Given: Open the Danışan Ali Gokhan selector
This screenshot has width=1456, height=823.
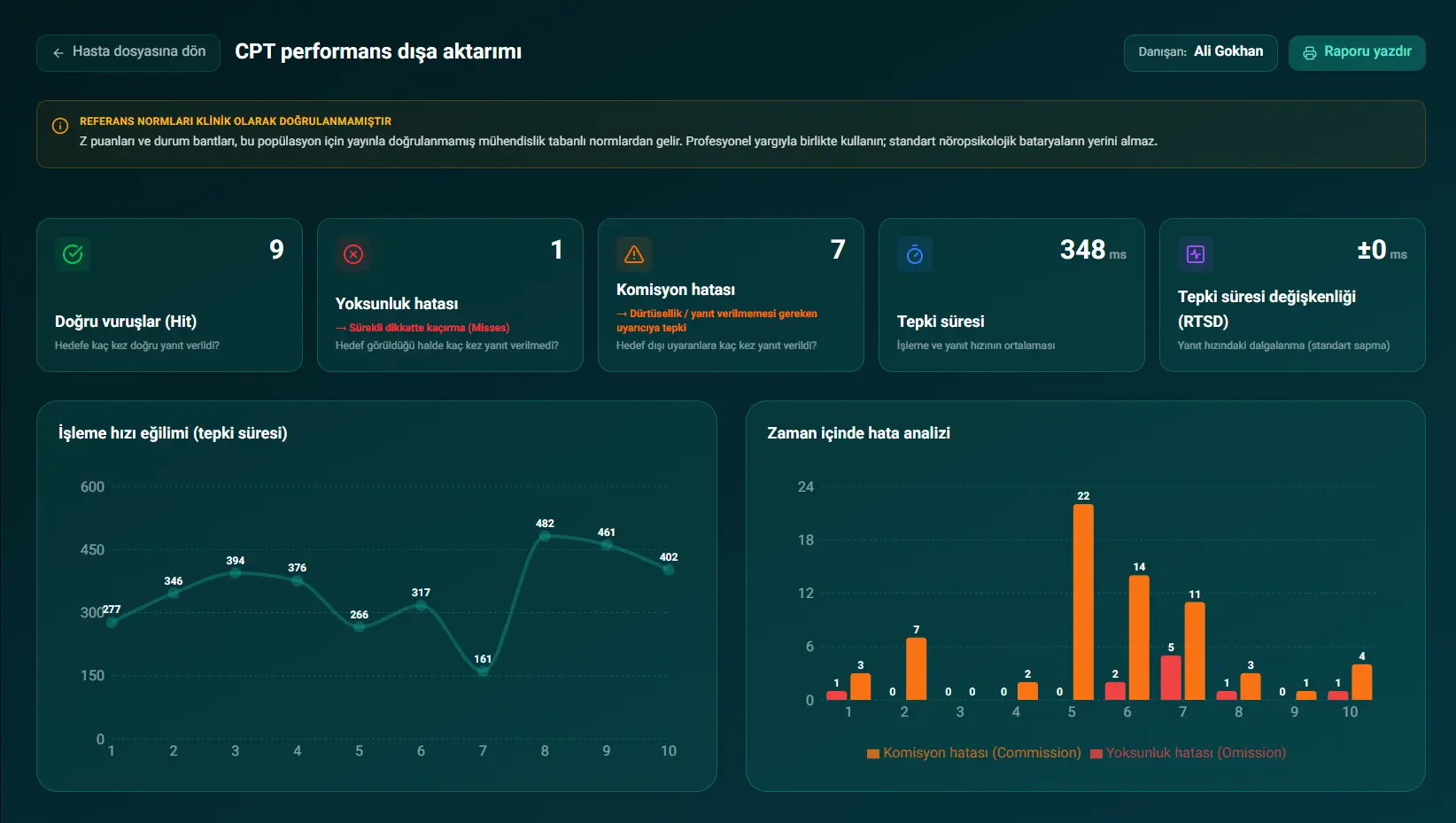Looking at the screenshot, I should pyautogui.click(x=1201, y=52).
